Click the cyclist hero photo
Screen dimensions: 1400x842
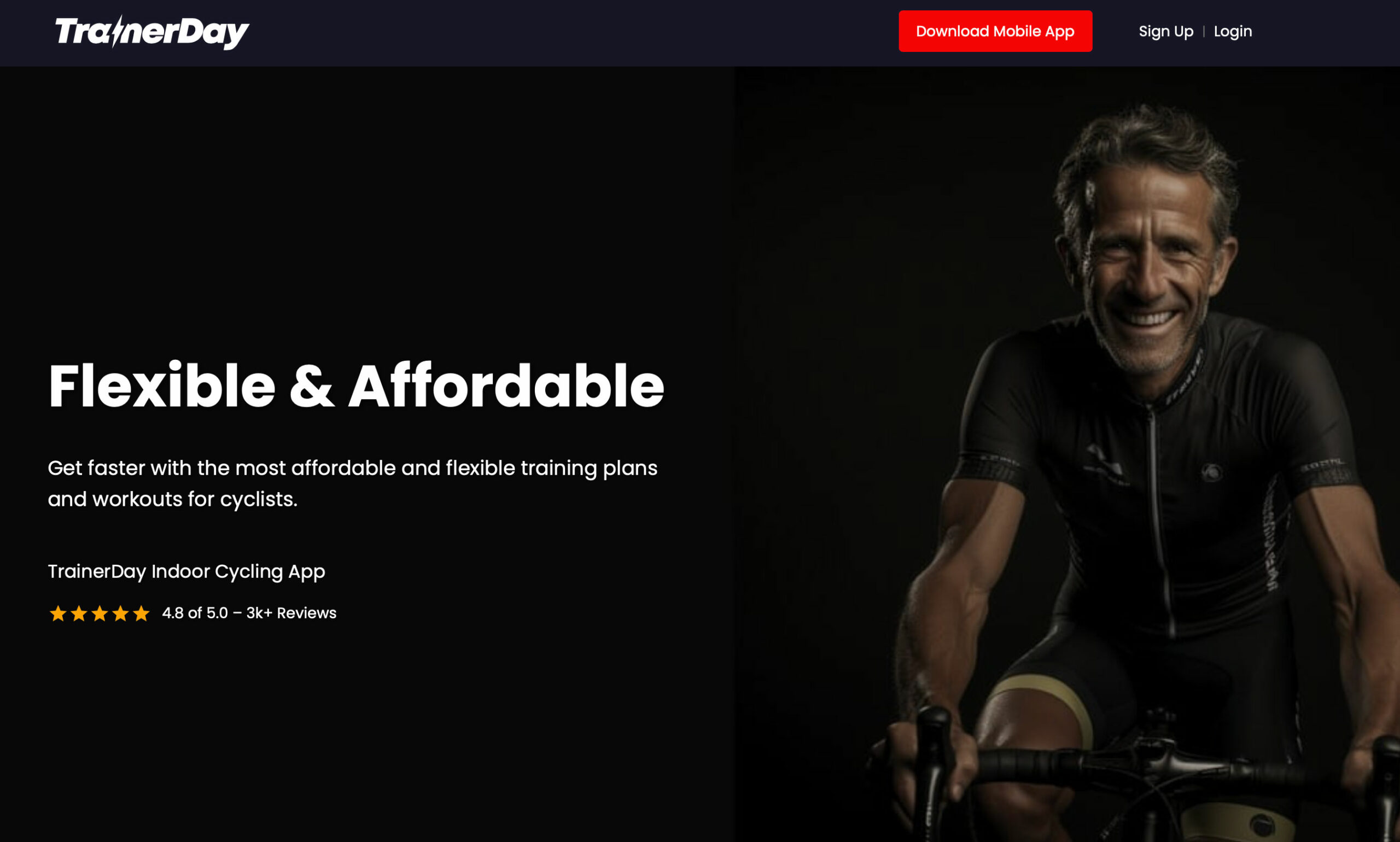click(1067, 454)
